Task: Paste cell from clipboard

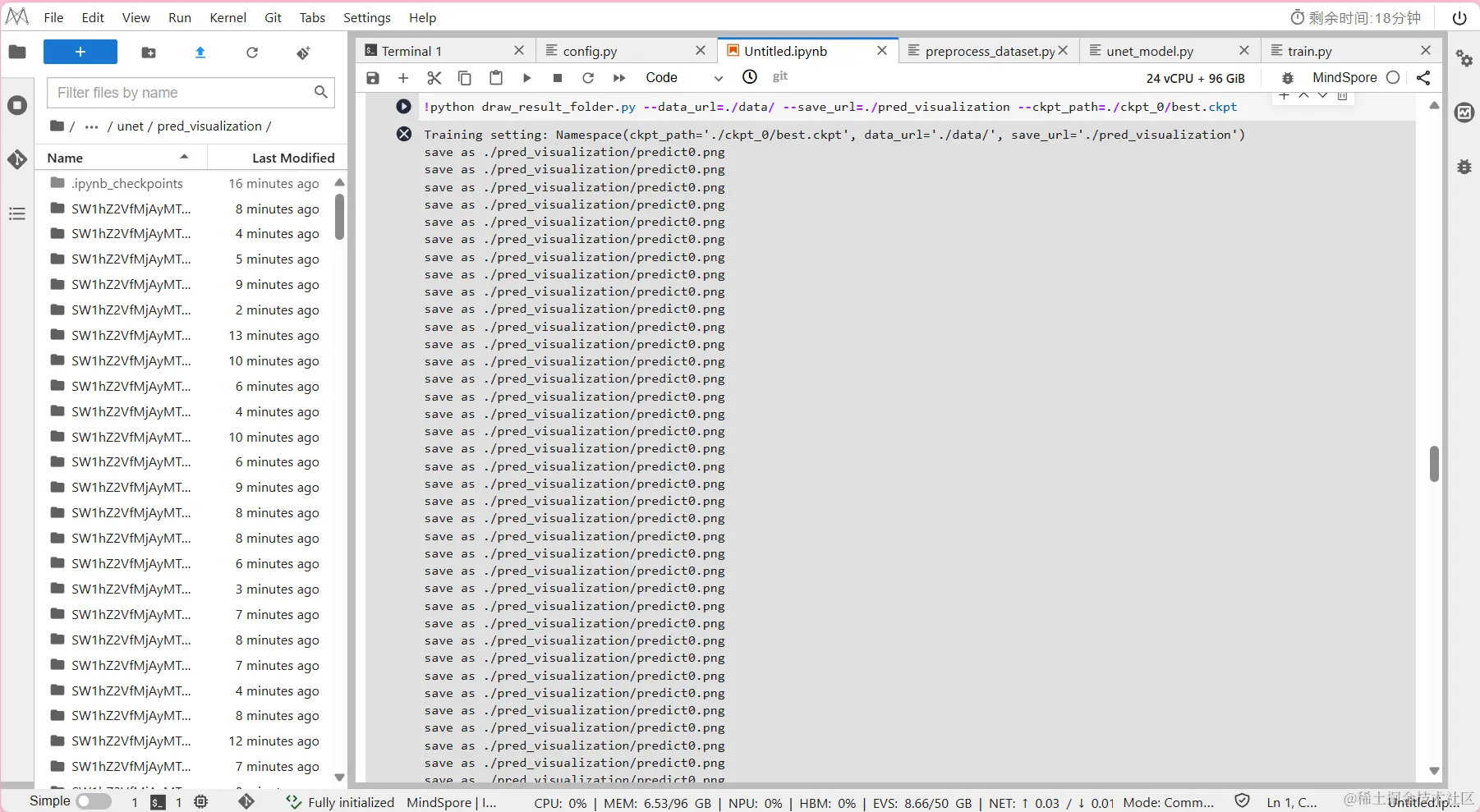Action: pos(496,78)
